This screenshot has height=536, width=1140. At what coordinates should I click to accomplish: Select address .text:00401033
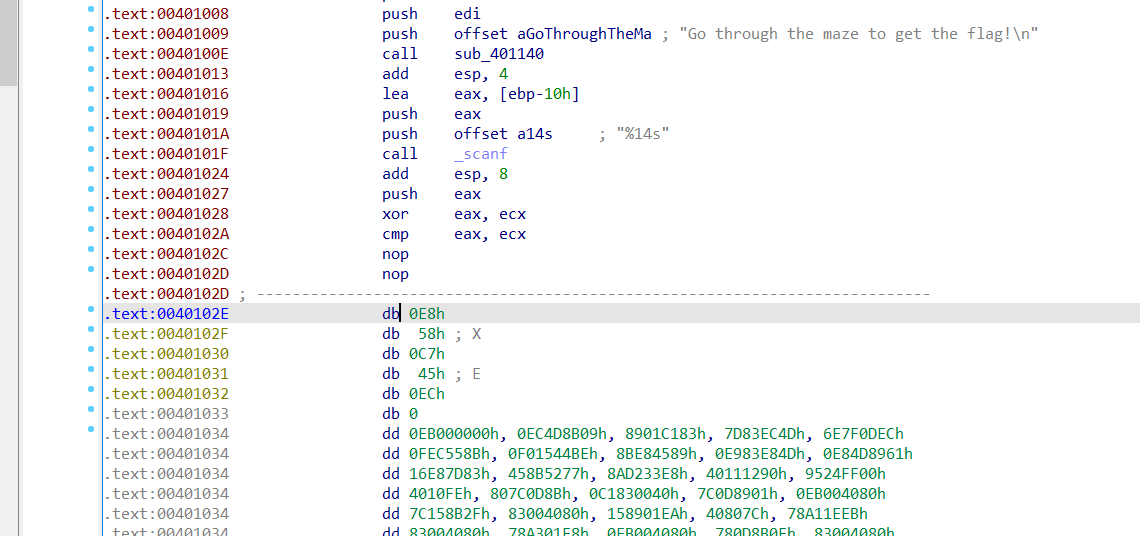click(166, 414)
